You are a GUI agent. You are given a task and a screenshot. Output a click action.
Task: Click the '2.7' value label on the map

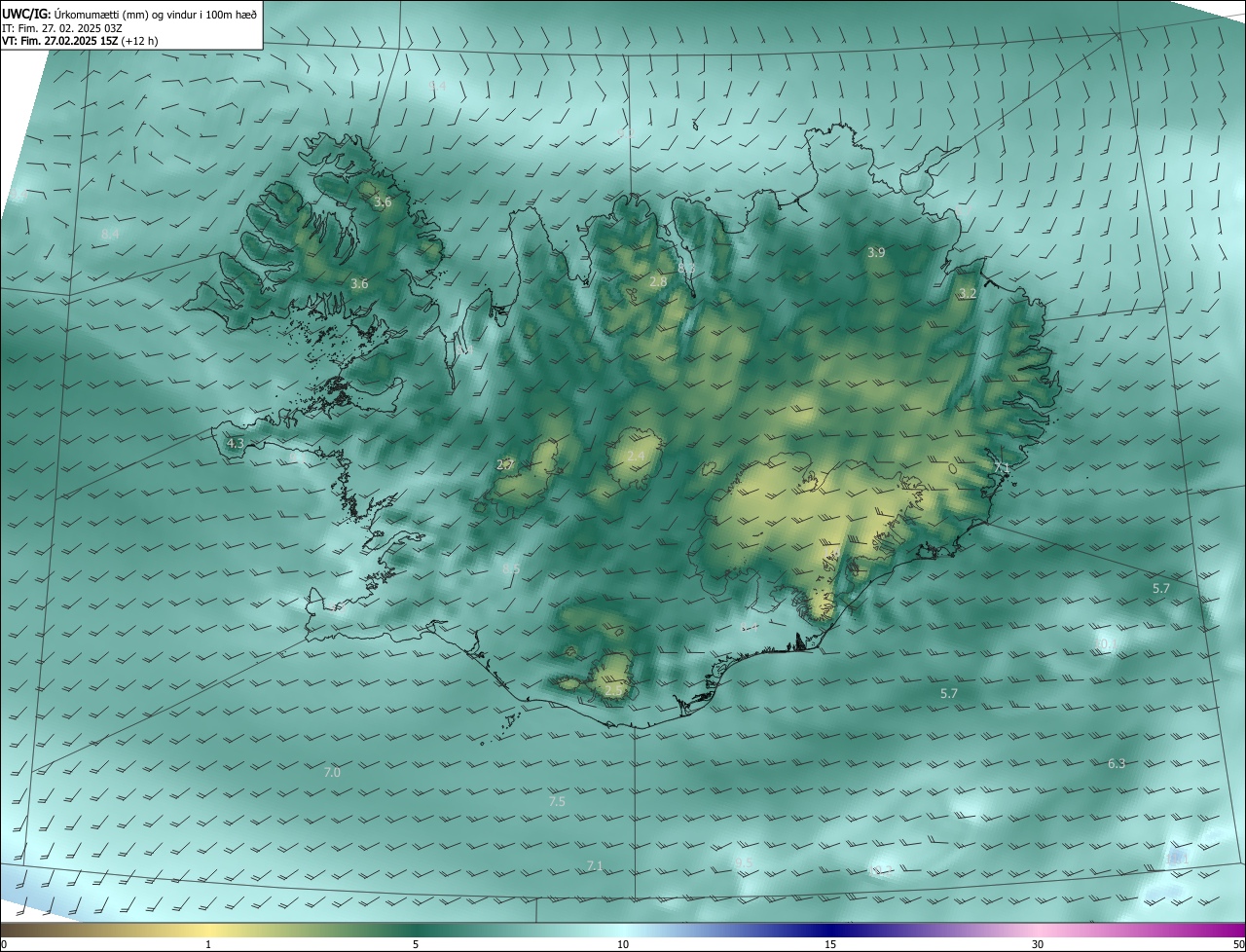(x=505, y=465)
